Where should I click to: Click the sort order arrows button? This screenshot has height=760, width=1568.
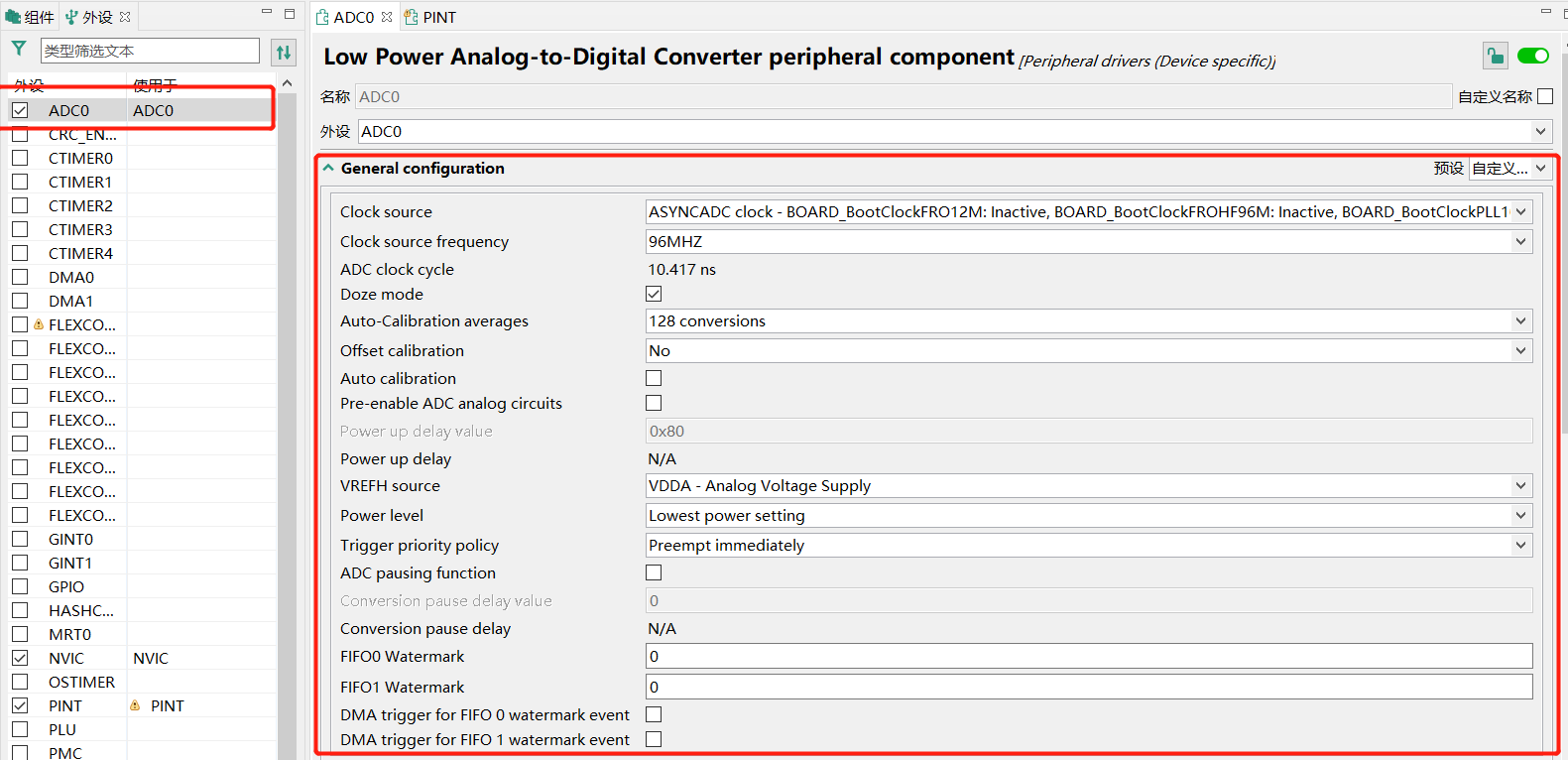pos(284,52)
